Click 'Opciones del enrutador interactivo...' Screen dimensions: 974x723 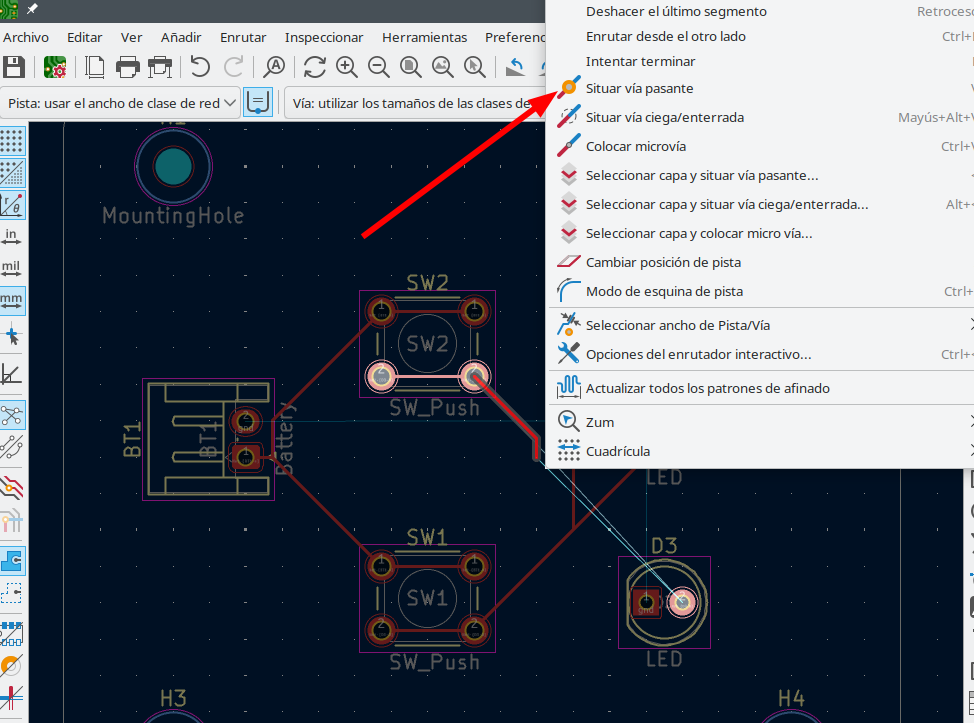[697, 354]
